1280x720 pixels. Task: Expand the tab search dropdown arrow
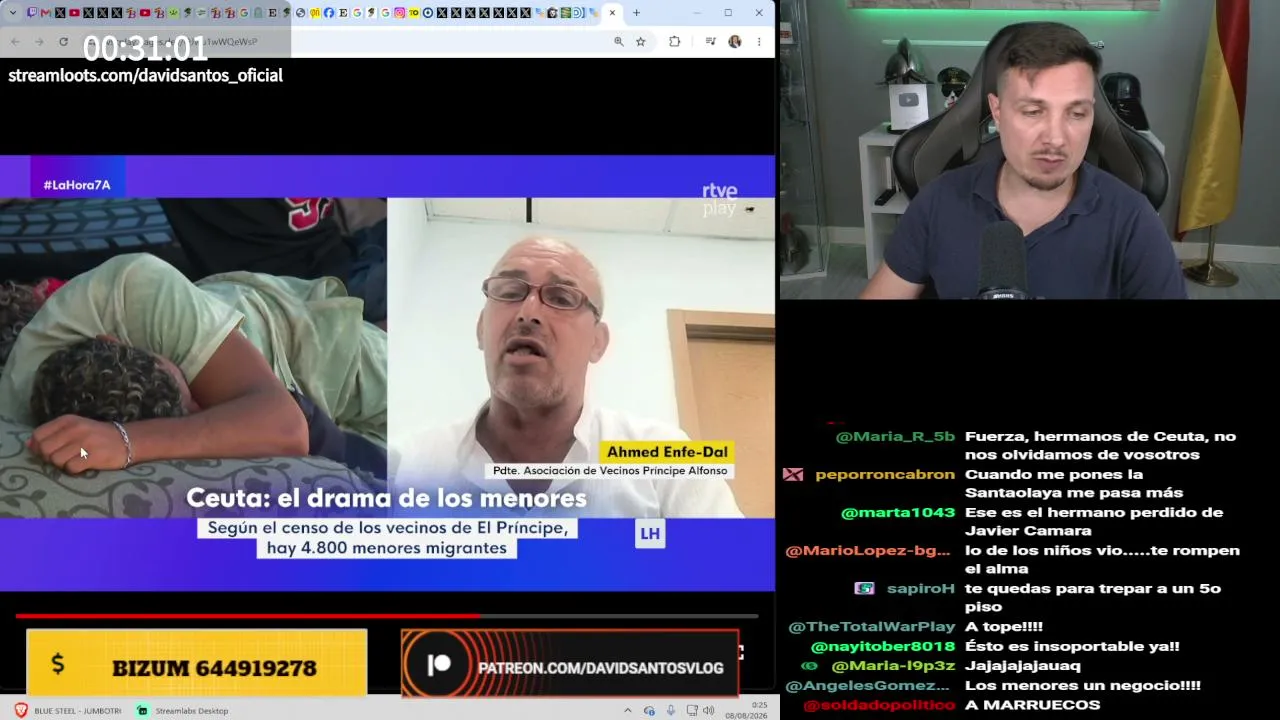point(15,13)
